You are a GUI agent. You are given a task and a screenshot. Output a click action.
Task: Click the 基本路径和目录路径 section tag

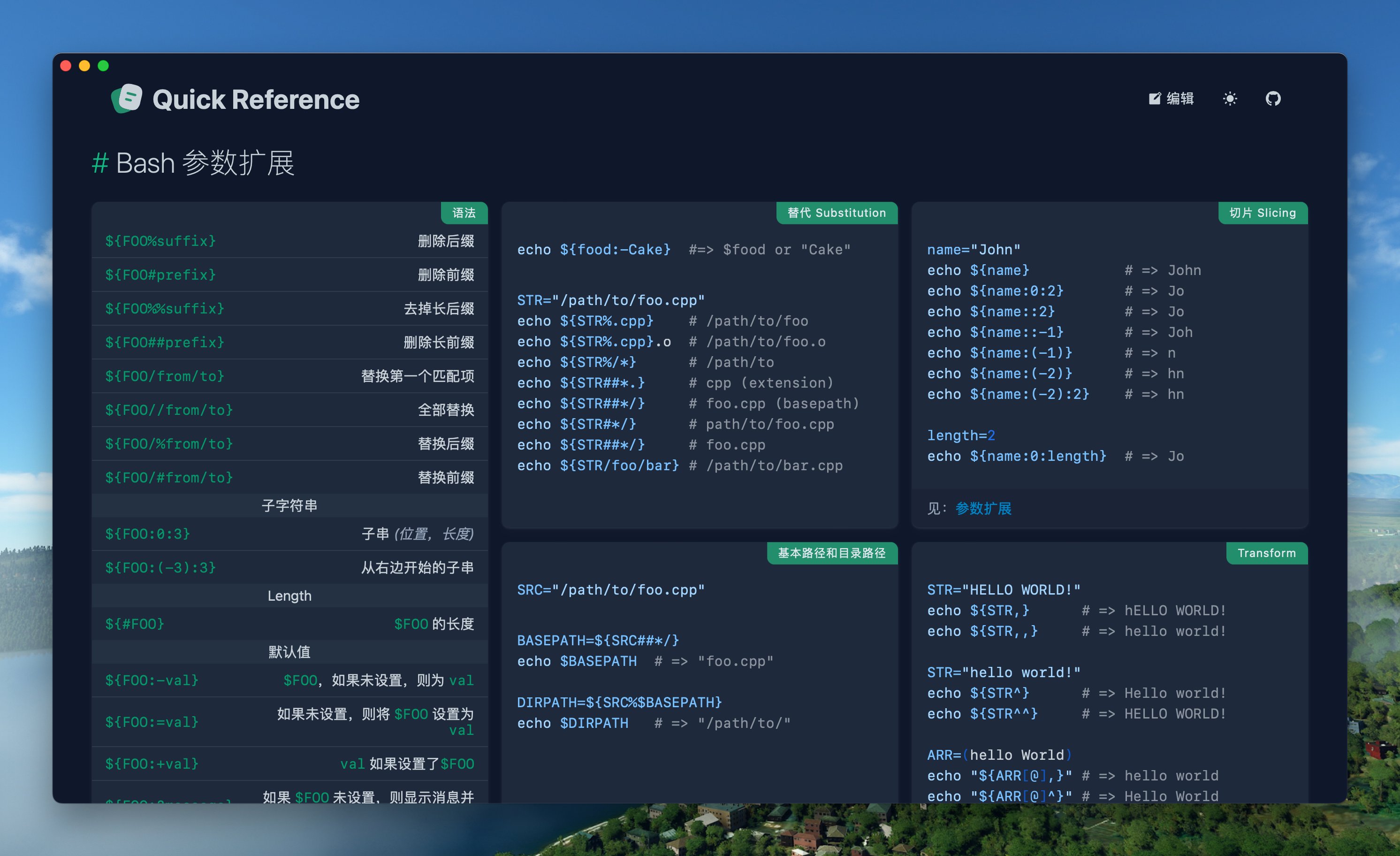(831, 553)
